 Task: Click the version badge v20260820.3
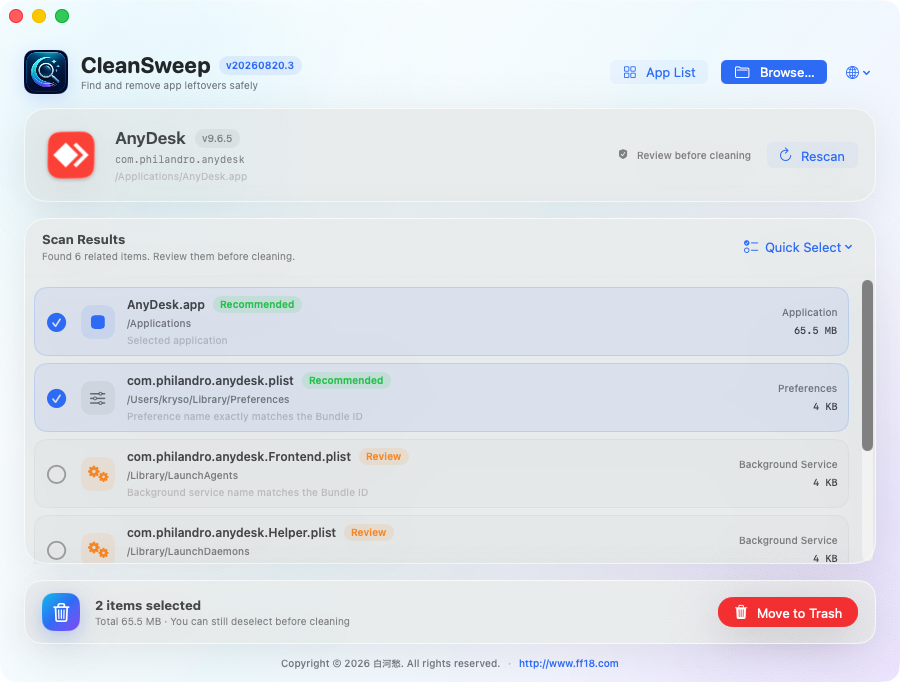click(260, 65)
